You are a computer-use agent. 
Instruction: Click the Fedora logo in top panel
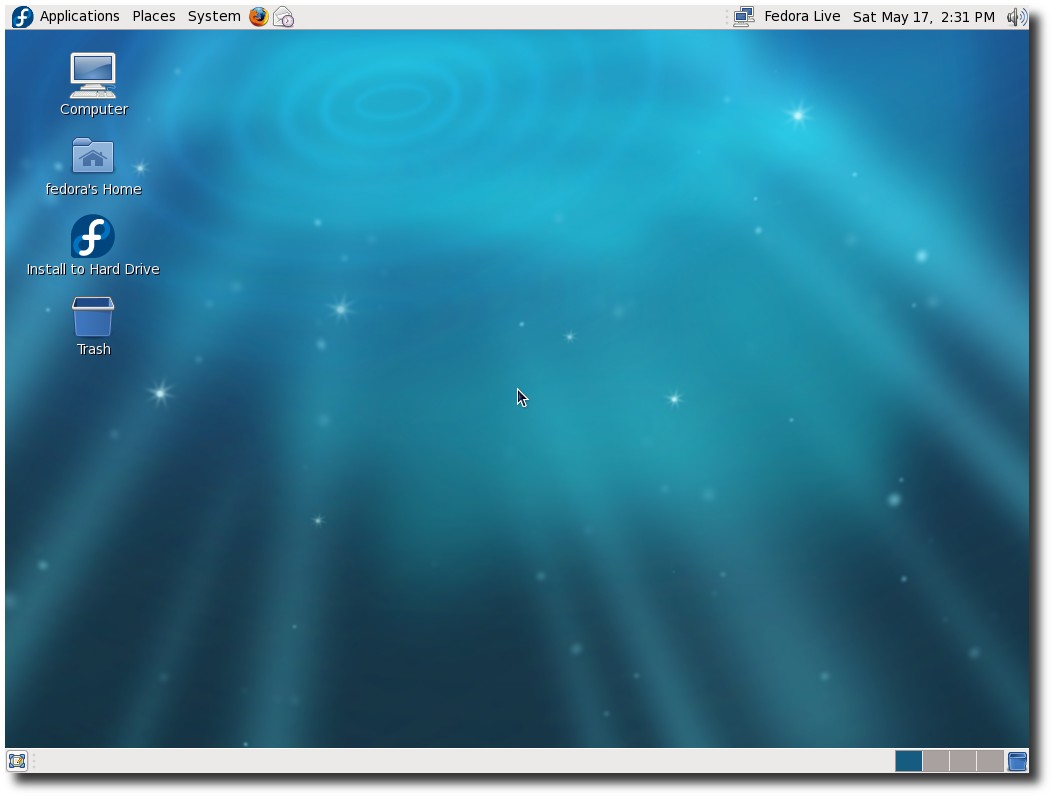coord(22,17)
